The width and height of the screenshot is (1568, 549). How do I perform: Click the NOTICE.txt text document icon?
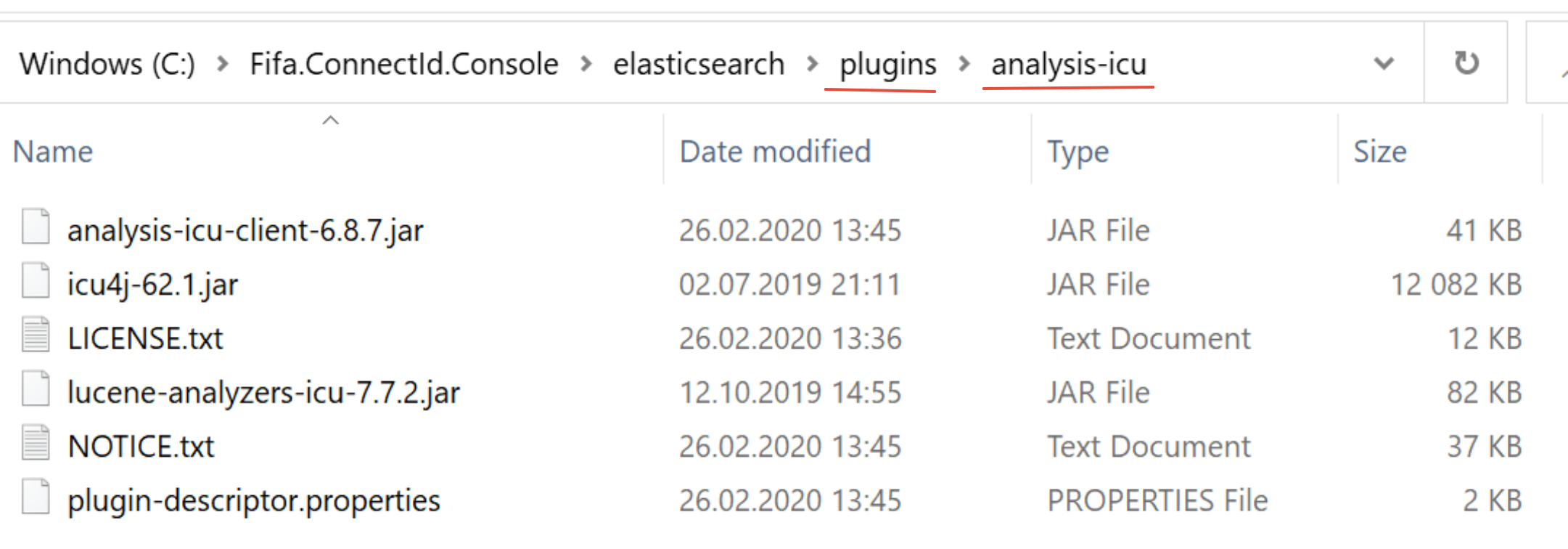pos(36,443)
